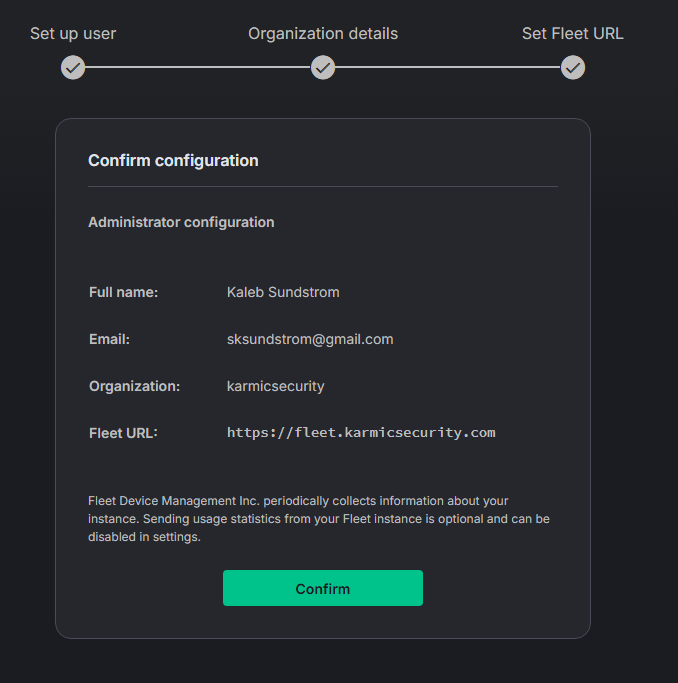This screenshot has width=678, height=683.
Task: Click the Fleet URL label
Action: (123, 433)
